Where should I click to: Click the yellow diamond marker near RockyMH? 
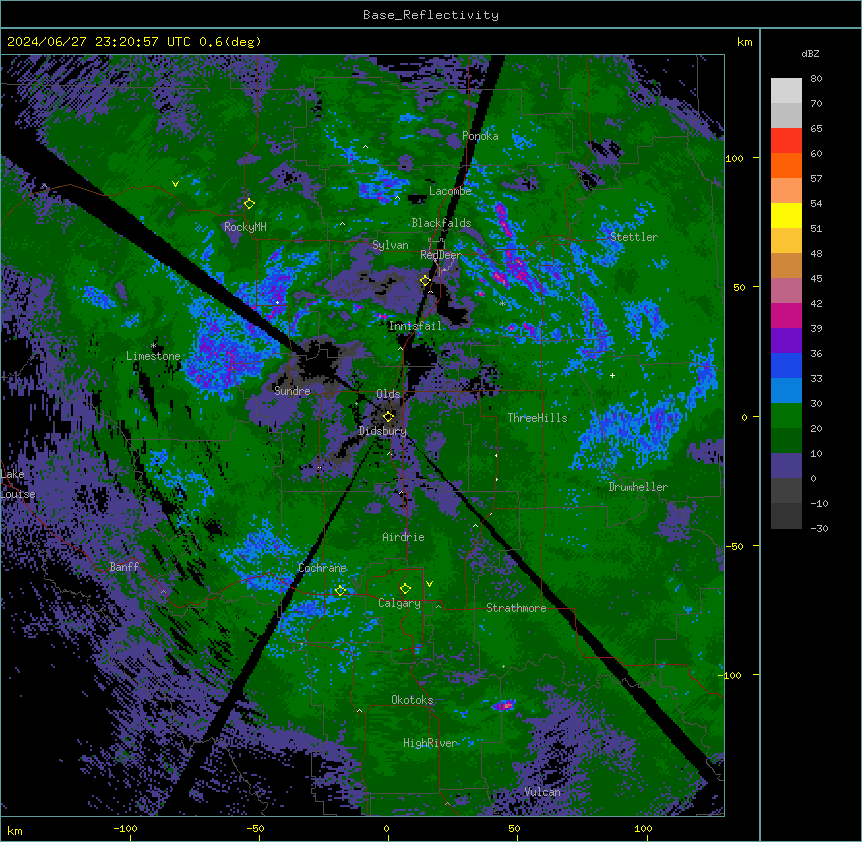click(x=249, y=204)
